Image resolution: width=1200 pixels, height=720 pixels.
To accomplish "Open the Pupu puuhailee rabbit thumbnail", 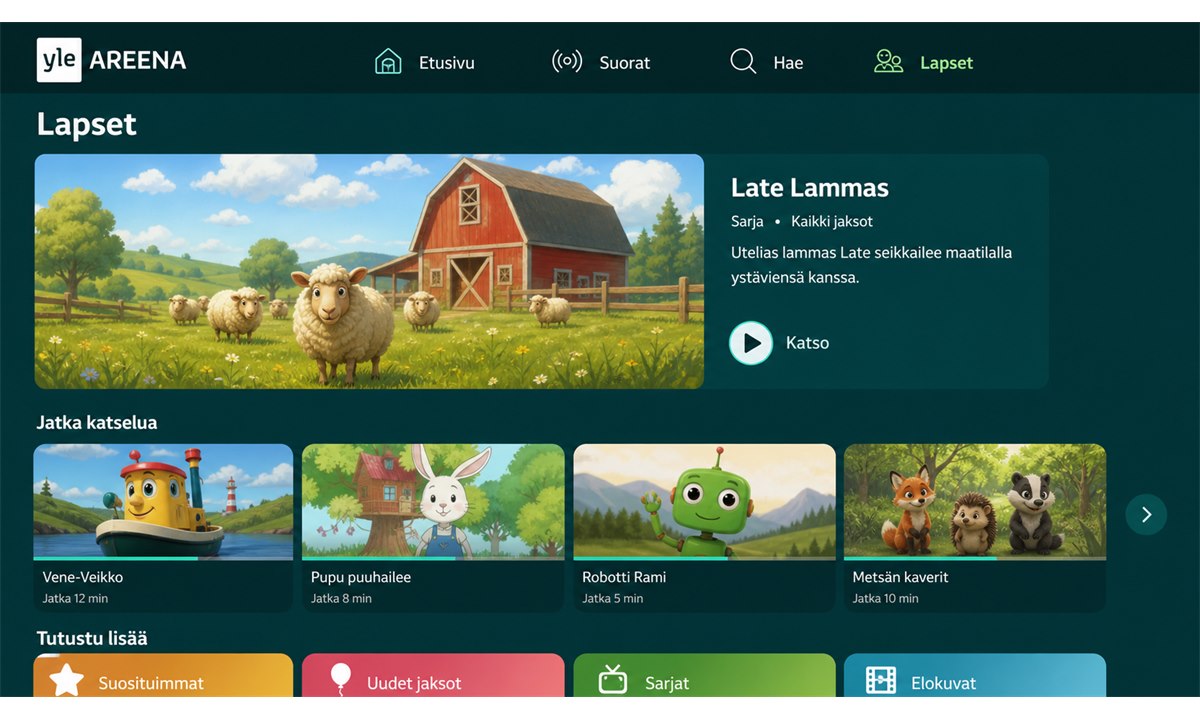I will pyautogui.click(x=433, y=500).
